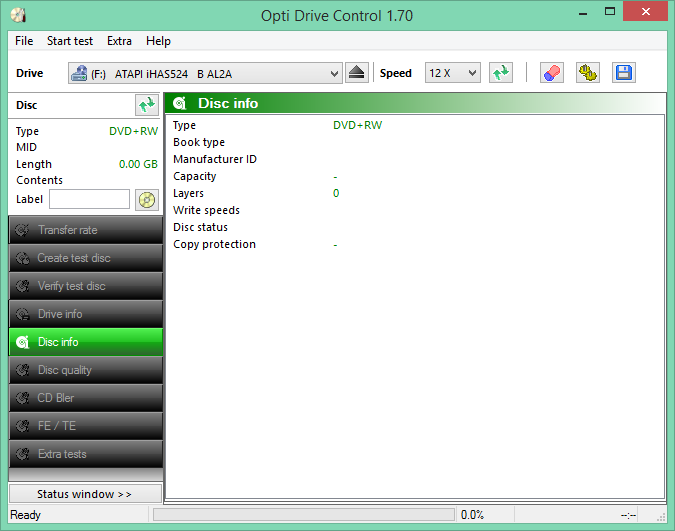
Task: Click the Label input field
Action: click(x=89, y=199)
